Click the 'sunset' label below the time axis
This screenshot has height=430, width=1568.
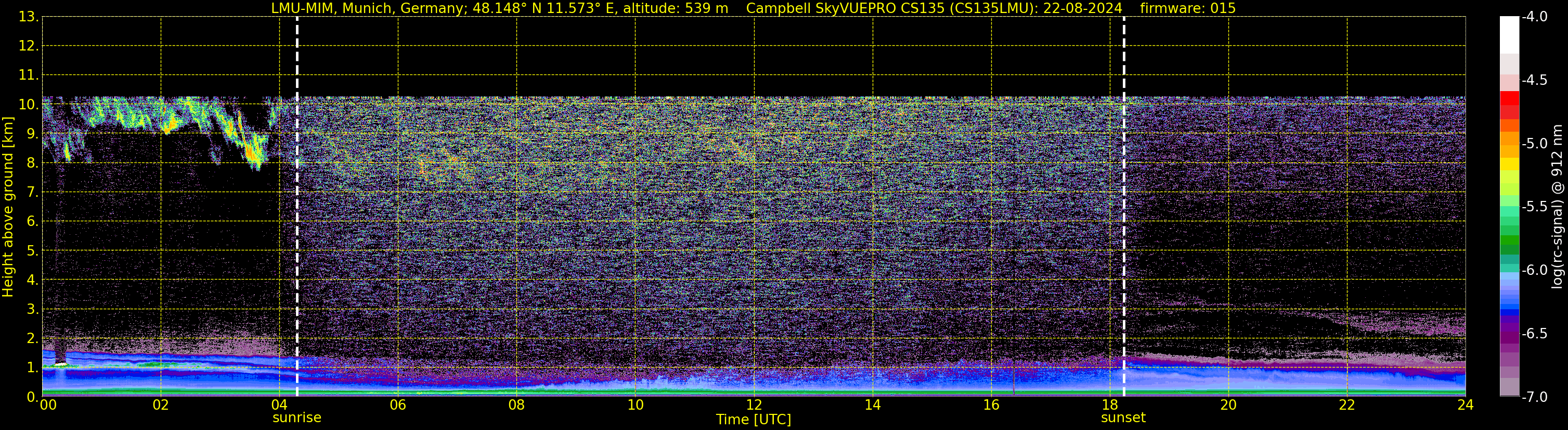[1123, 418]
